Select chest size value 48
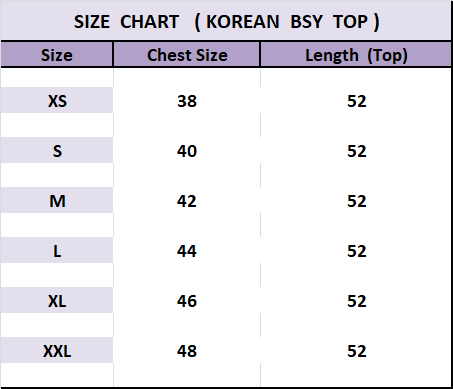Image resolution: width=453 pixels, height=389 pixels. click(187, 351)
